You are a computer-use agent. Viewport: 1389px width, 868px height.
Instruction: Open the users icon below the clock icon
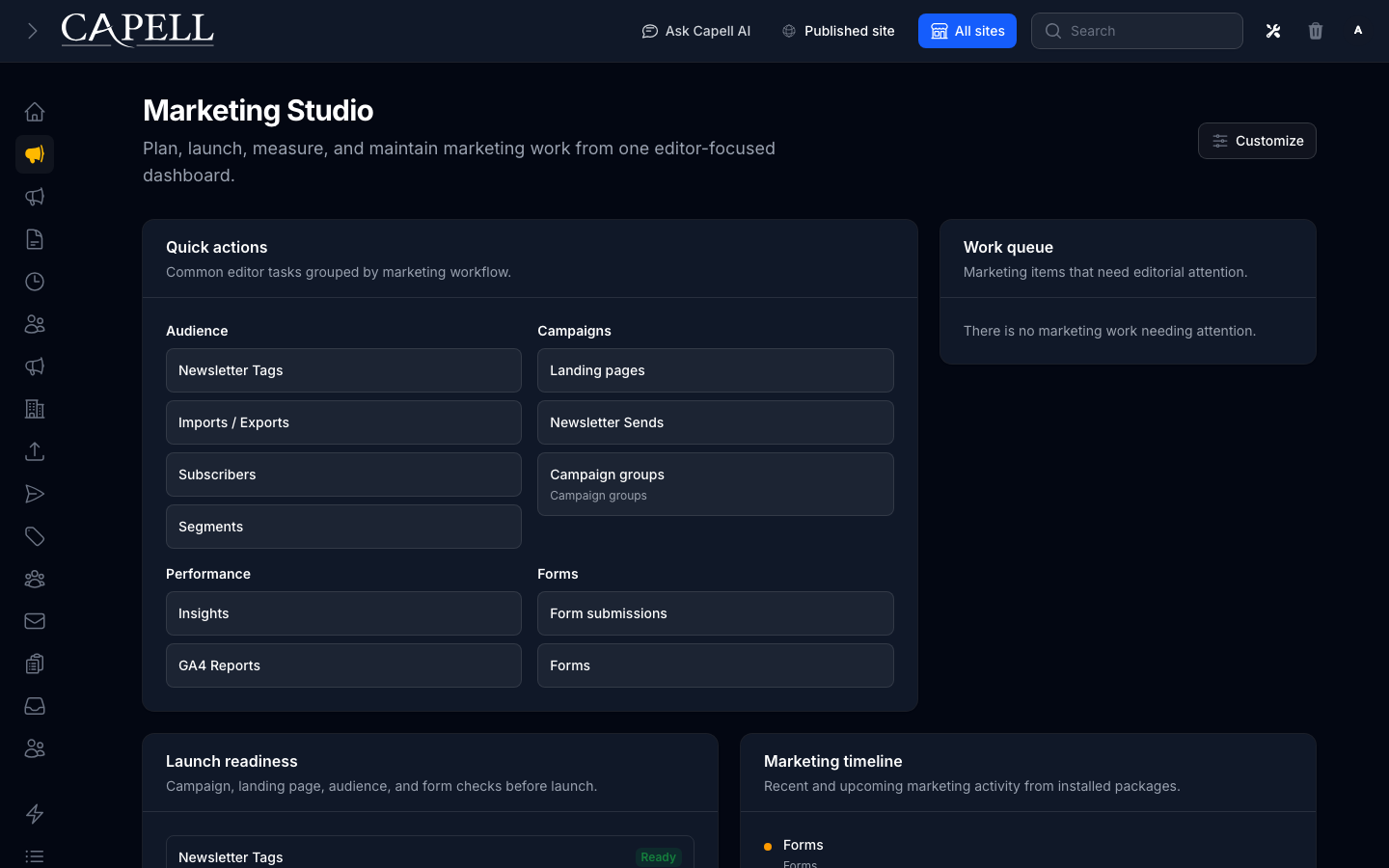coord(35,324)
